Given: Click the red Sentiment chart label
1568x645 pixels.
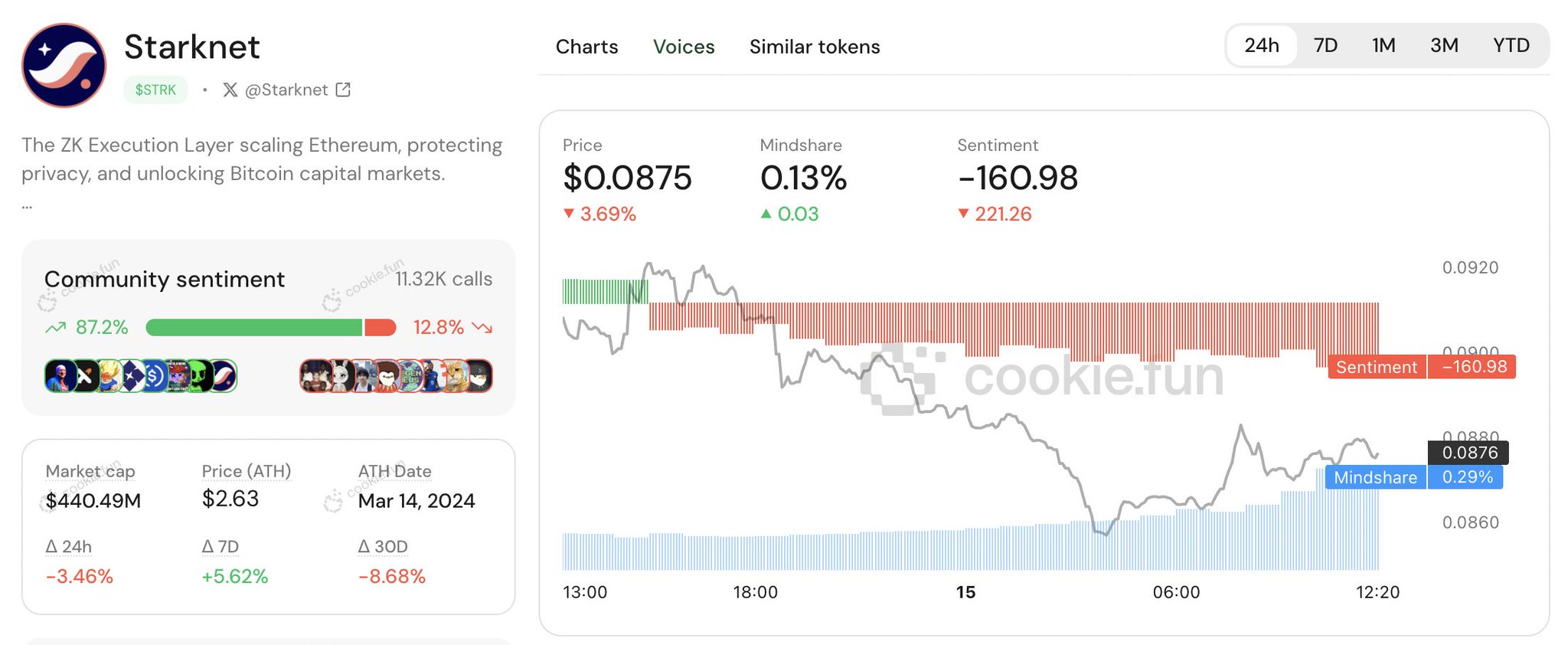Looking at the screenshot, I should coord(1376,367).
